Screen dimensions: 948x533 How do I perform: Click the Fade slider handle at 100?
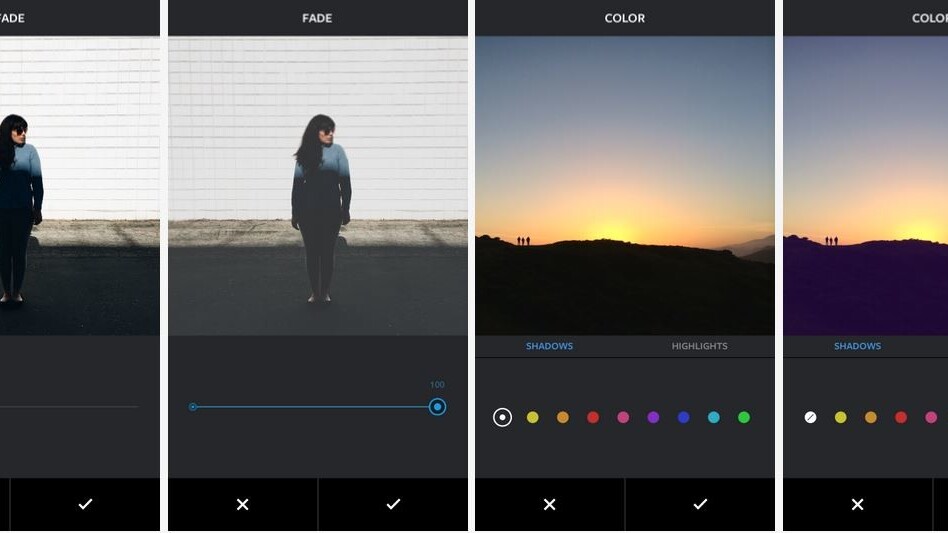[437, 407]
